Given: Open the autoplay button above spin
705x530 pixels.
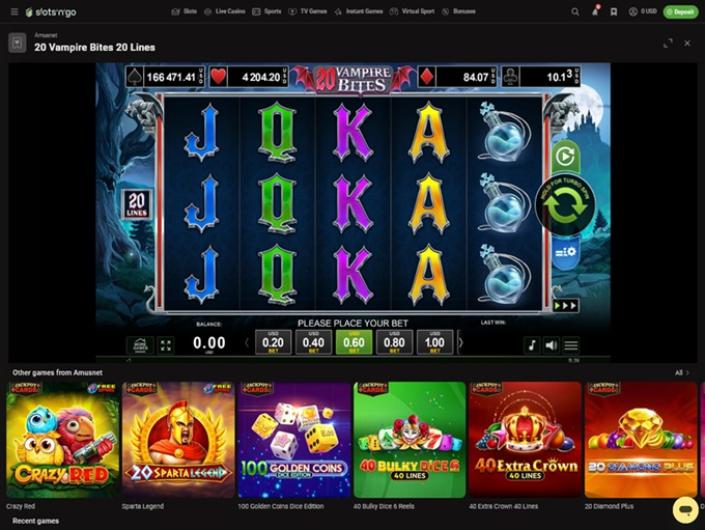Looking at the screenshot, I should [x=565, y=156].
